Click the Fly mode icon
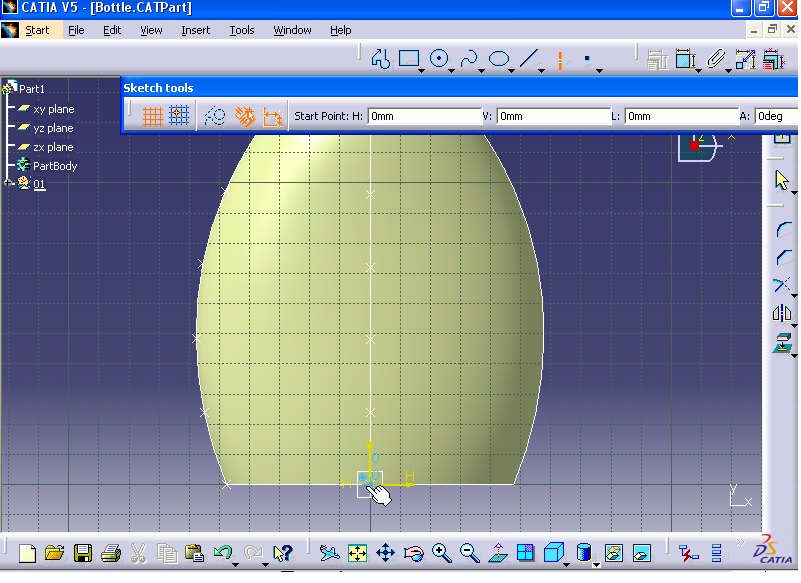 click(x=329, y=553)
